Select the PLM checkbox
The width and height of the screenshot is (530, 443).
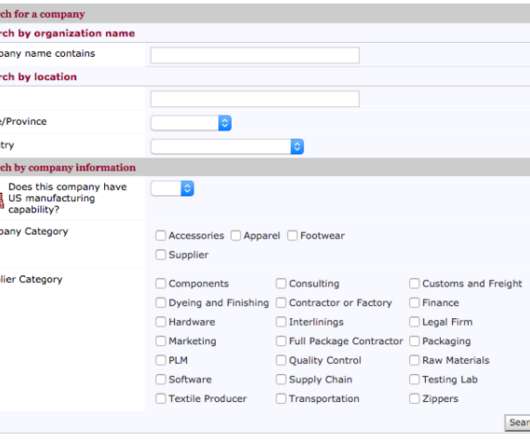point(161,360)
